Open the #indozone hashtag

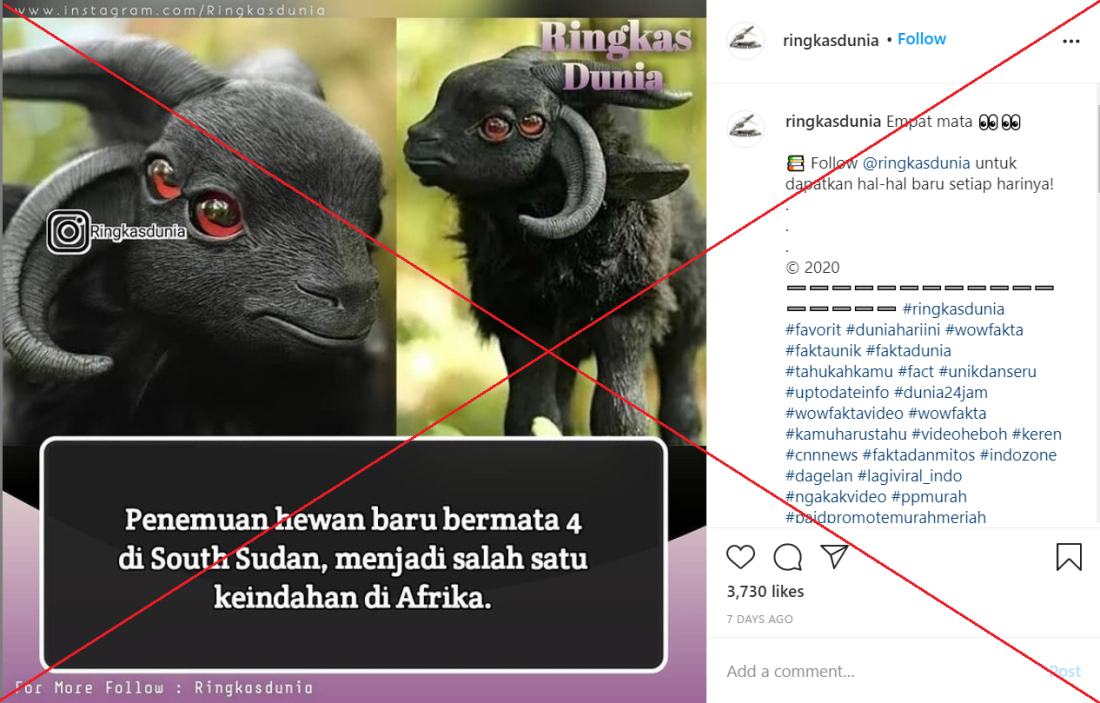pyautogui.click(x=1017, y=455)
